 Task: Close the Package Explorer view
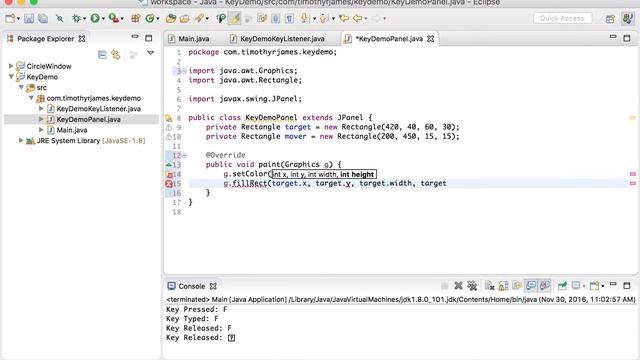[82, 39]
